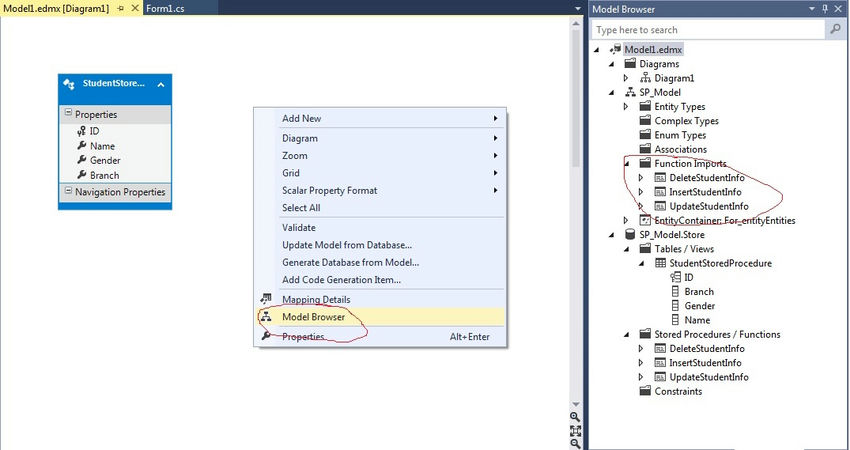Click the Model Browser icon in context menu
Screen dimensions: 850x450
click(266, 317)
